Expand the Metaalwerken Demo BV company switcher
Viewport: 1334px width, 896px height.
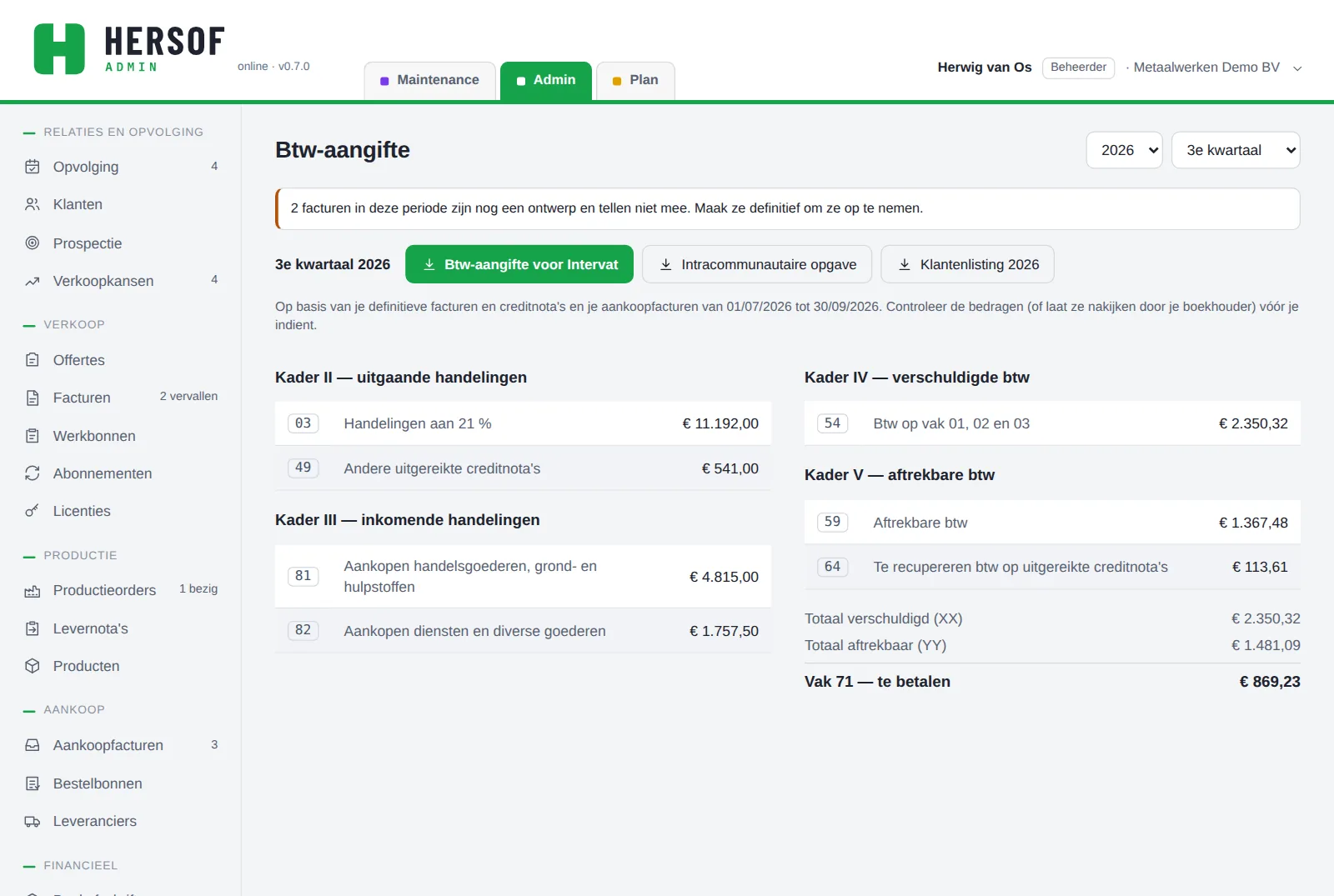1297,68
